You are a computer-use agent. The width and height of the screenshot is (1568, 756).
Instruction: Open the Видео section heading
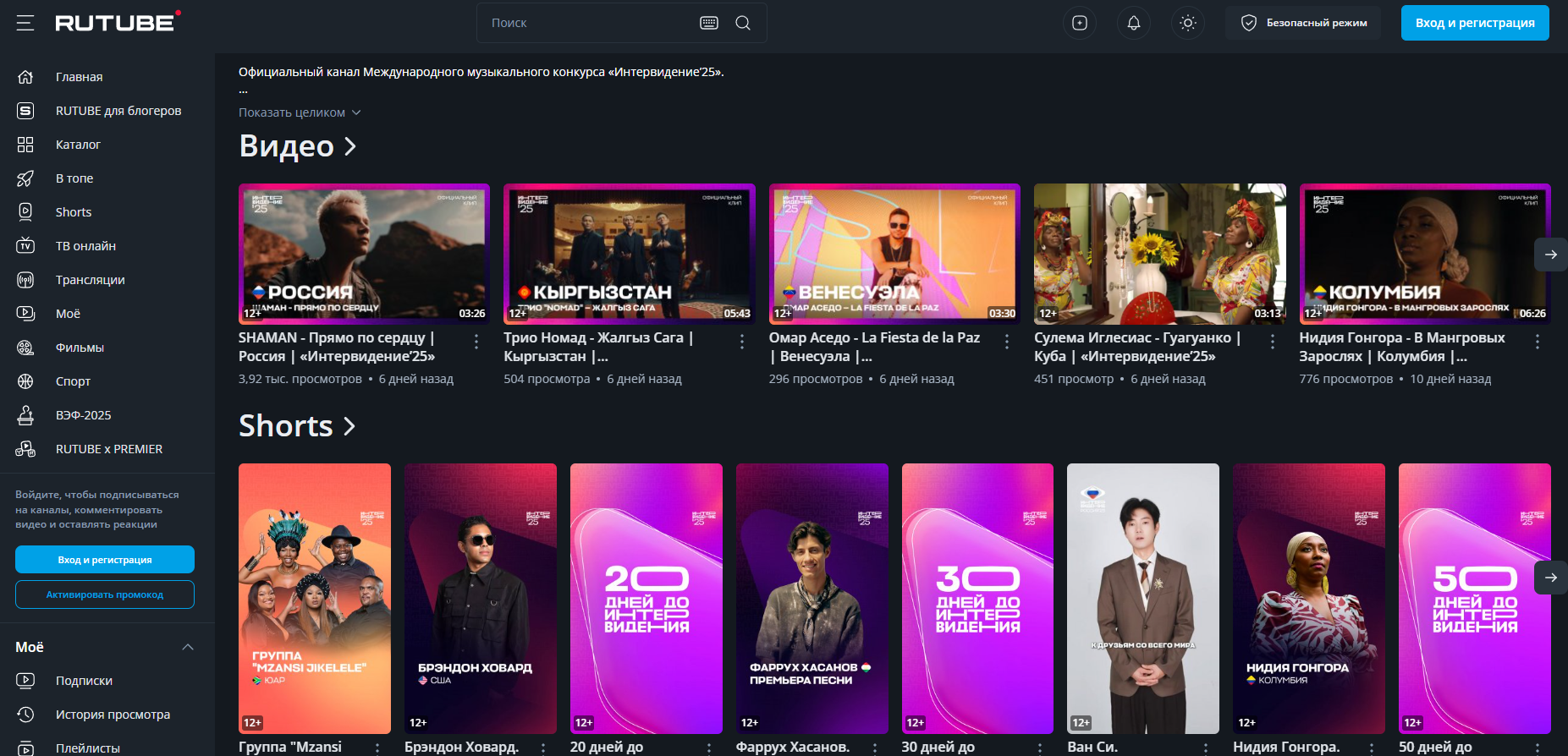coord(297,146)
